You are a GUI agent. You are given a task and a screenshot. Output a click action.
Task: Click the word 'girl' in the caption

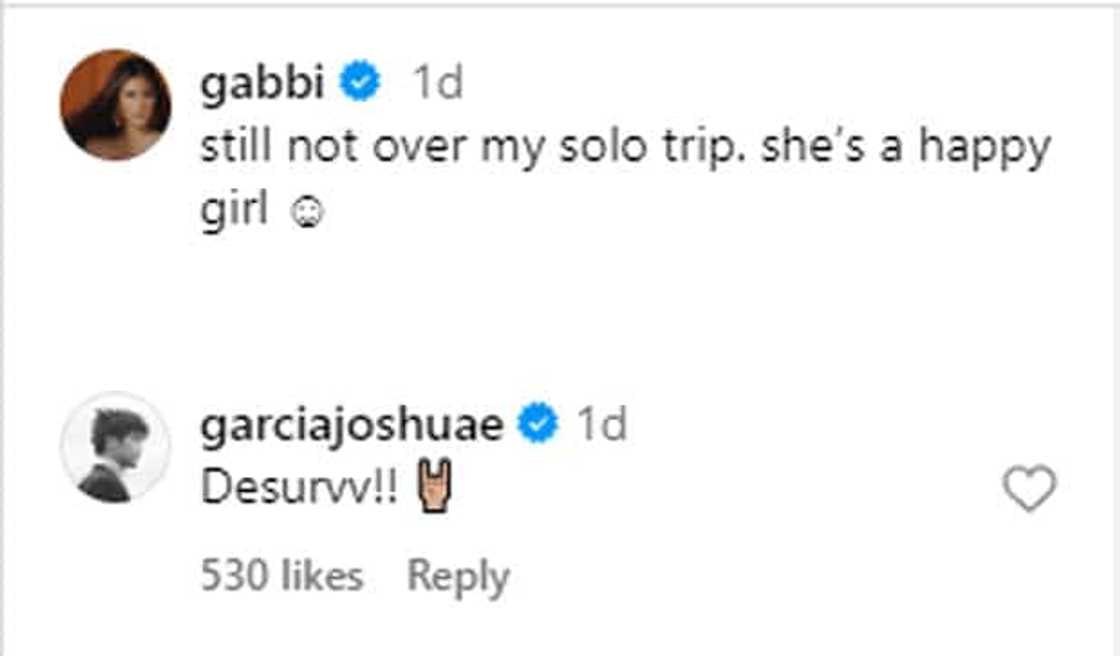click(233, 214)
